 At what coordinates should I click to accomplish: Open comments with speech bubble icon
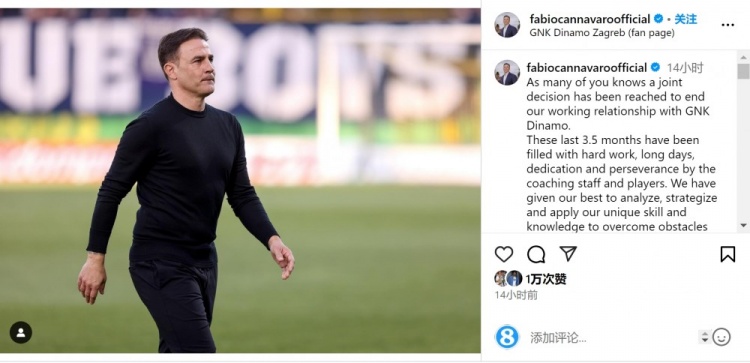(536, 254)
